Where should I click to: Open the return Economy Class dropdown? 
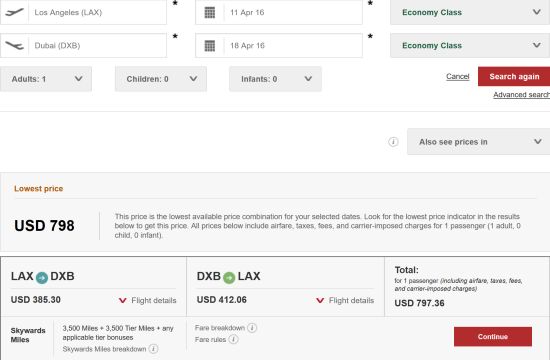point(470,46)
